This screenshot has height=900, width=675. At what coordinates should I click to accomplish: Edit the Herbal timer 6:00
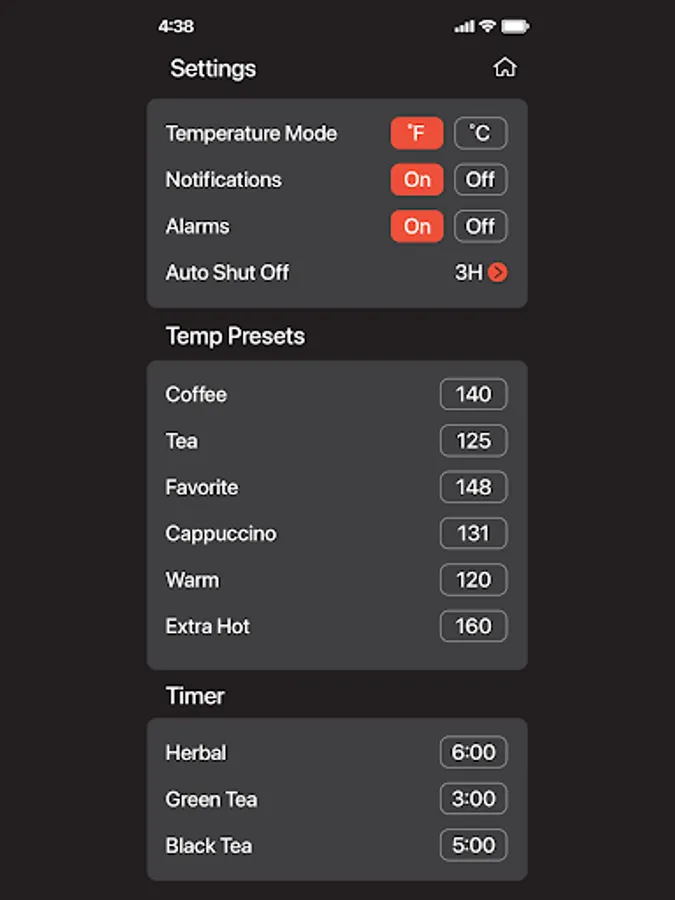click(x=473, y=752)
